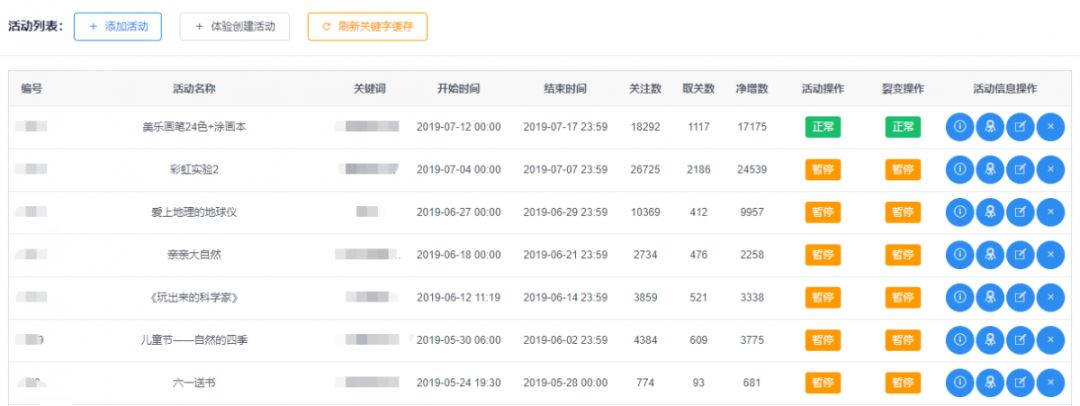Toggle 活动操作 暂停 for 六一送书
This screenshot has height=406, width=1080.
(x=823, y=382)
